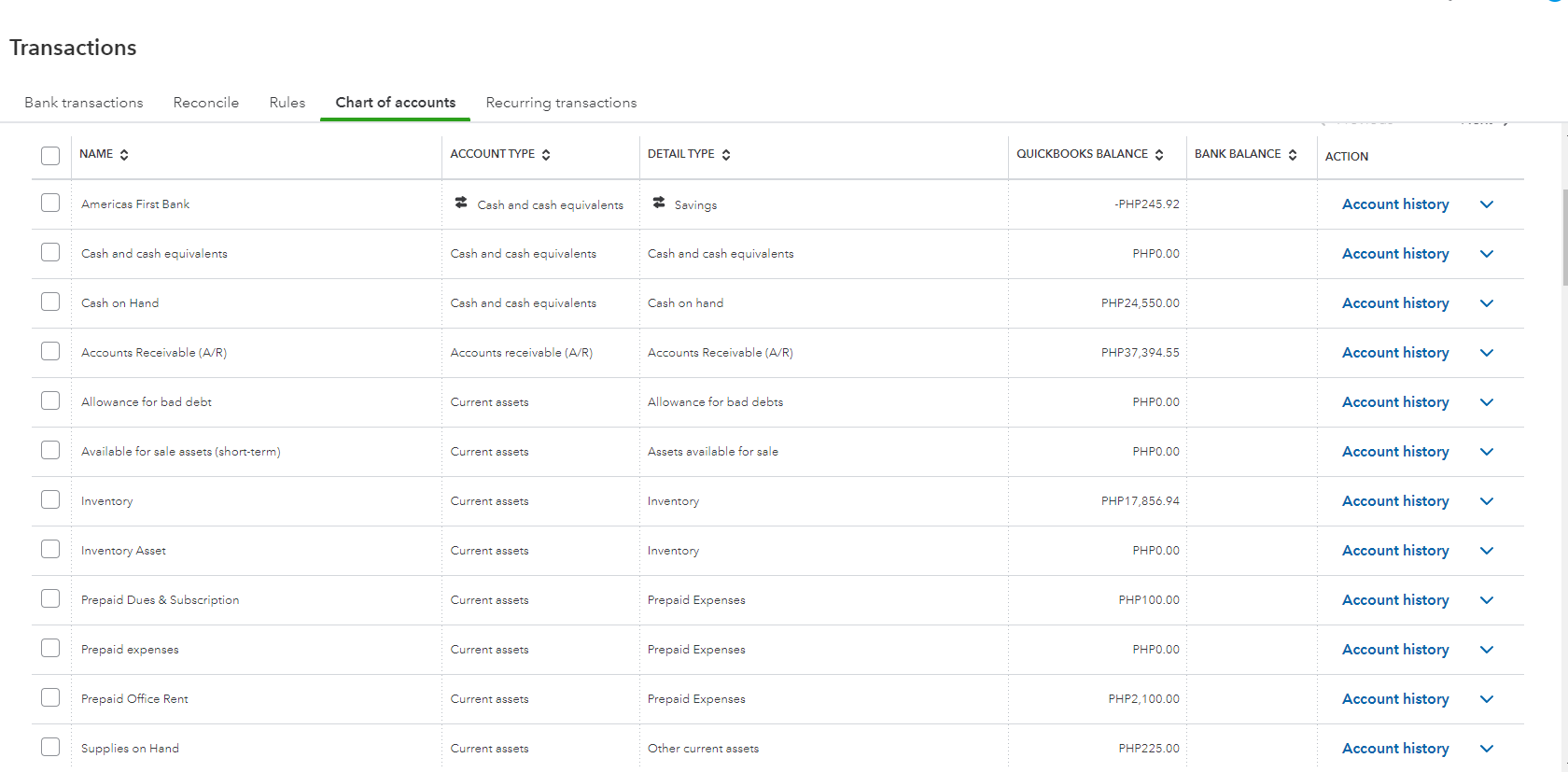Click bank-feed icon beside Cash and cash equivalents type

click(461, 203)
